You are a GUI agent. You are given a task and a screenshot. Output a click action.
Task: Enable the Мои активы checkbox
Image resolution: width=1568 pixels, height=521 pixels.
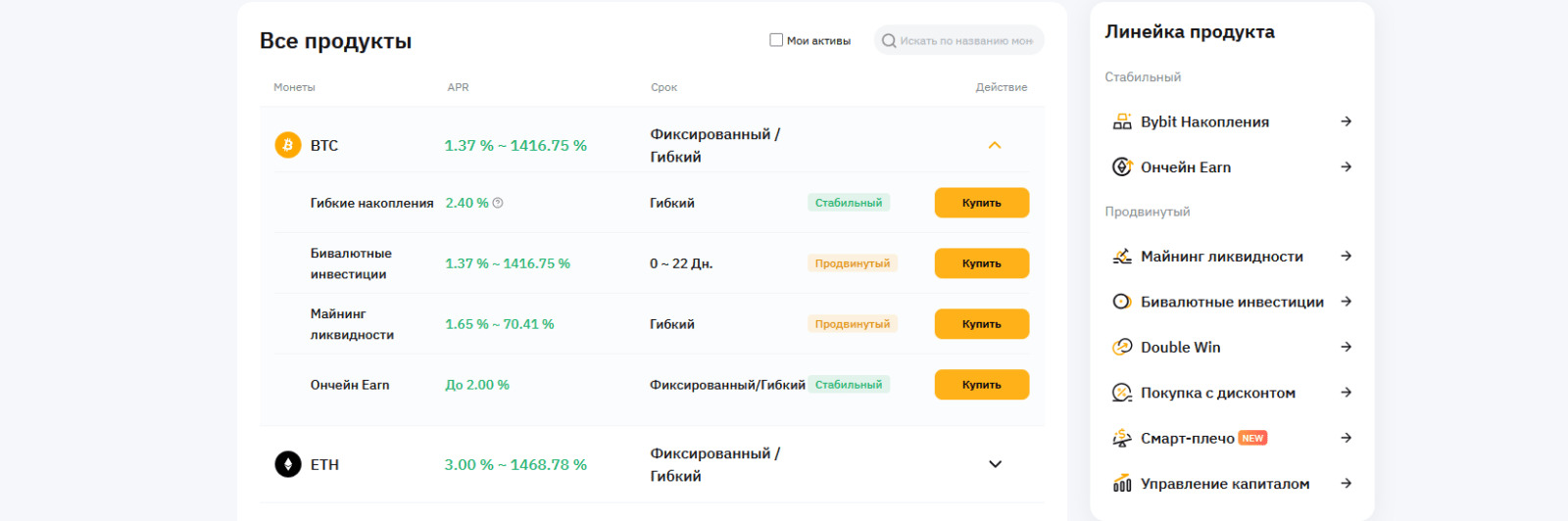pos(776,40)
